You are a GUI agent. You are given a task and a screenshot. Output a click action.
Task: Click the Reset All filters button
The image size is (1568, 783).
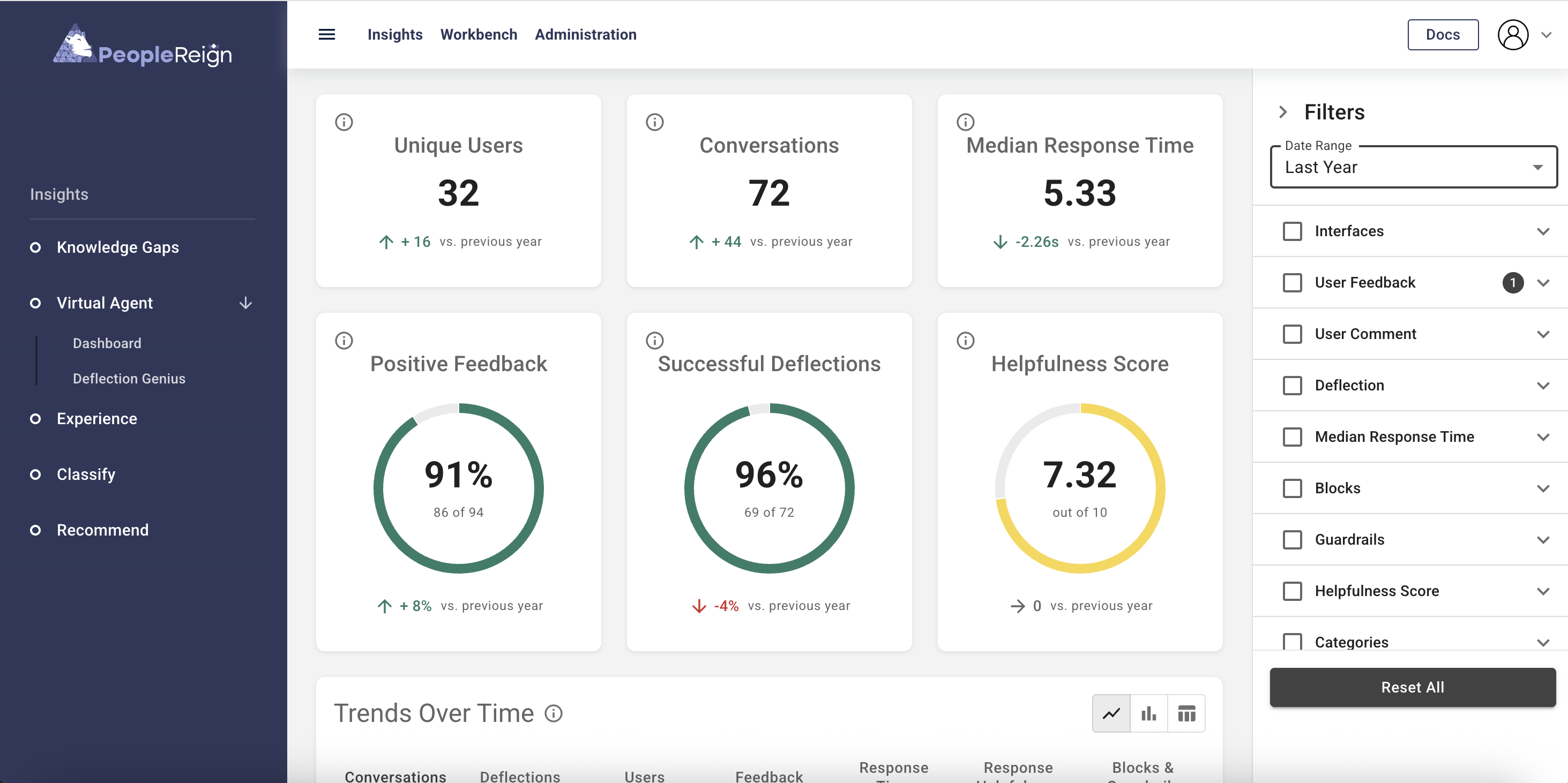(x=1412, y=687)
